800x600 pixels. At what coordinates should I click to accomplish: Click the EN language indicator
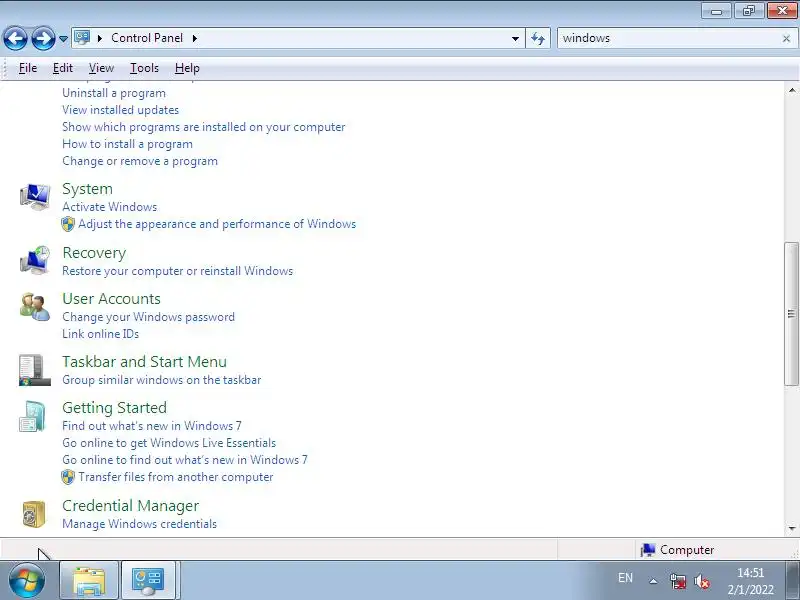point(625,578)
